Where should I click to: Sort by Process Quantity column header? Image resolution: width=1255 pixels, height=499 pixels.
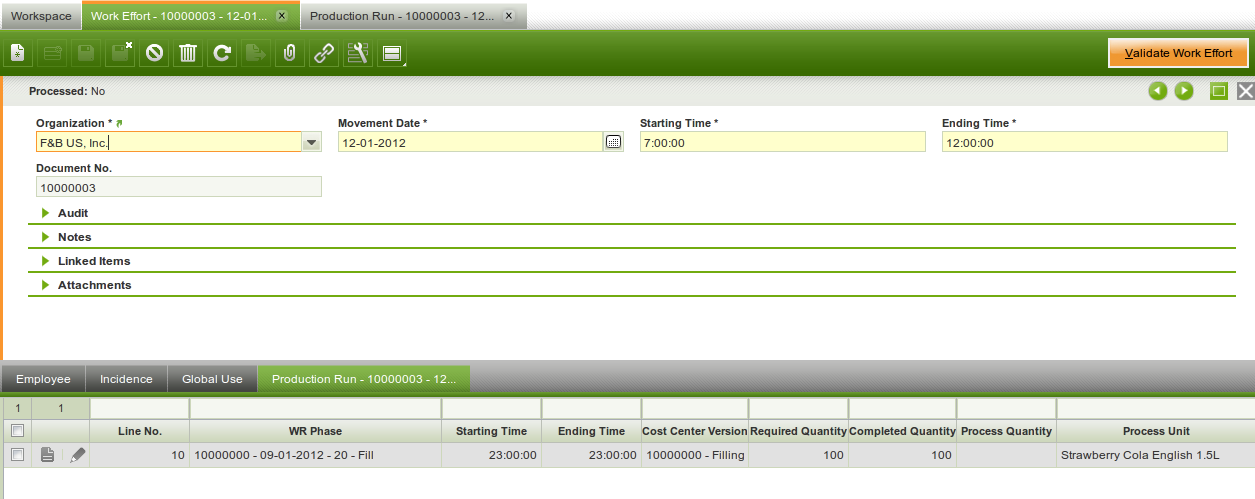(x=1006, y=431)
